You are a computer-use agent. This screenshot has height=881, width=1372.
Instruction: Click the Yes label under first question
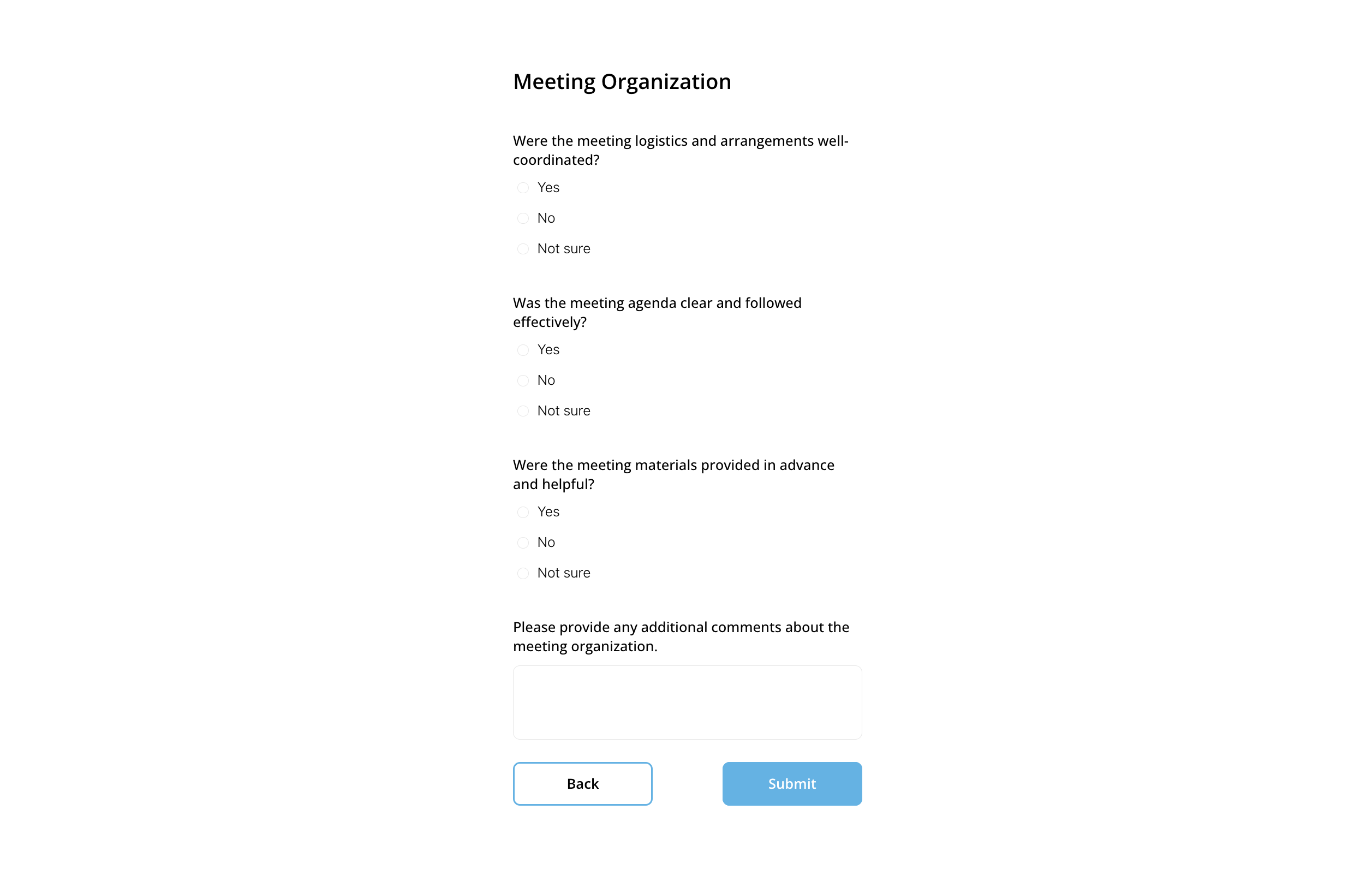(x=548, y=188)
